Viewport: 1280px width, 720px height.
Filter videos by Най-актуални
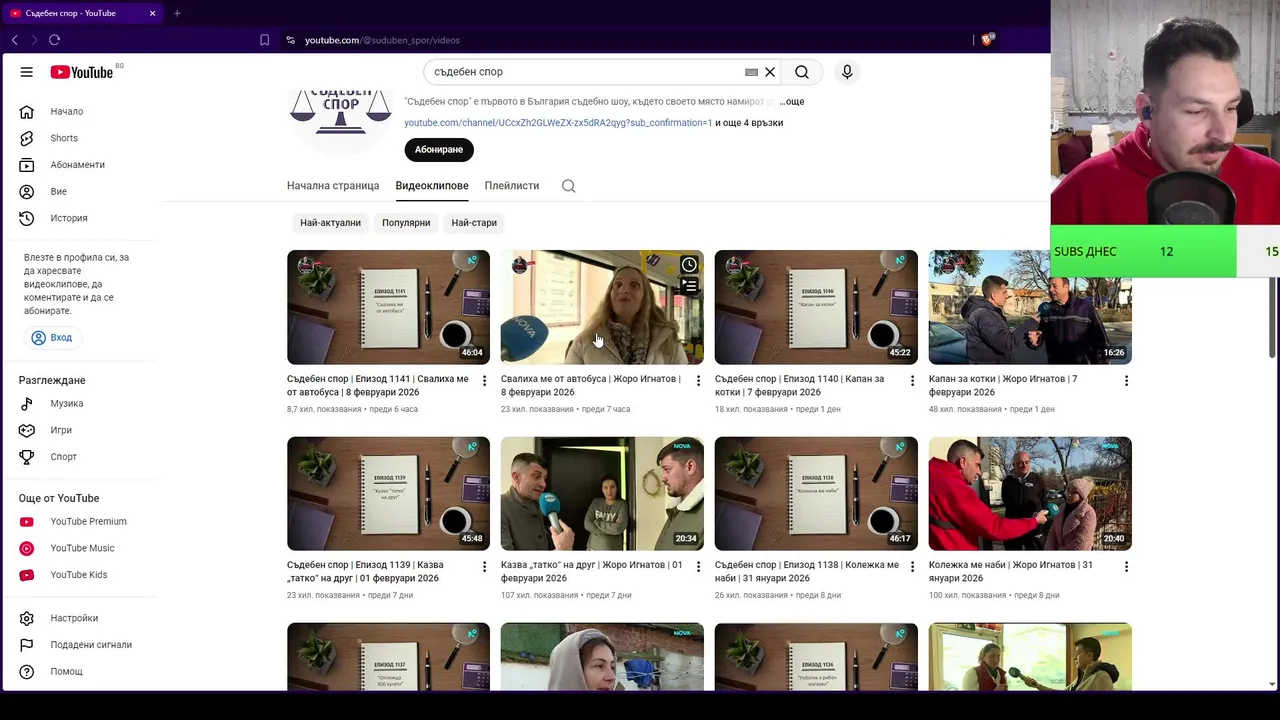click(x=330, y=223)
